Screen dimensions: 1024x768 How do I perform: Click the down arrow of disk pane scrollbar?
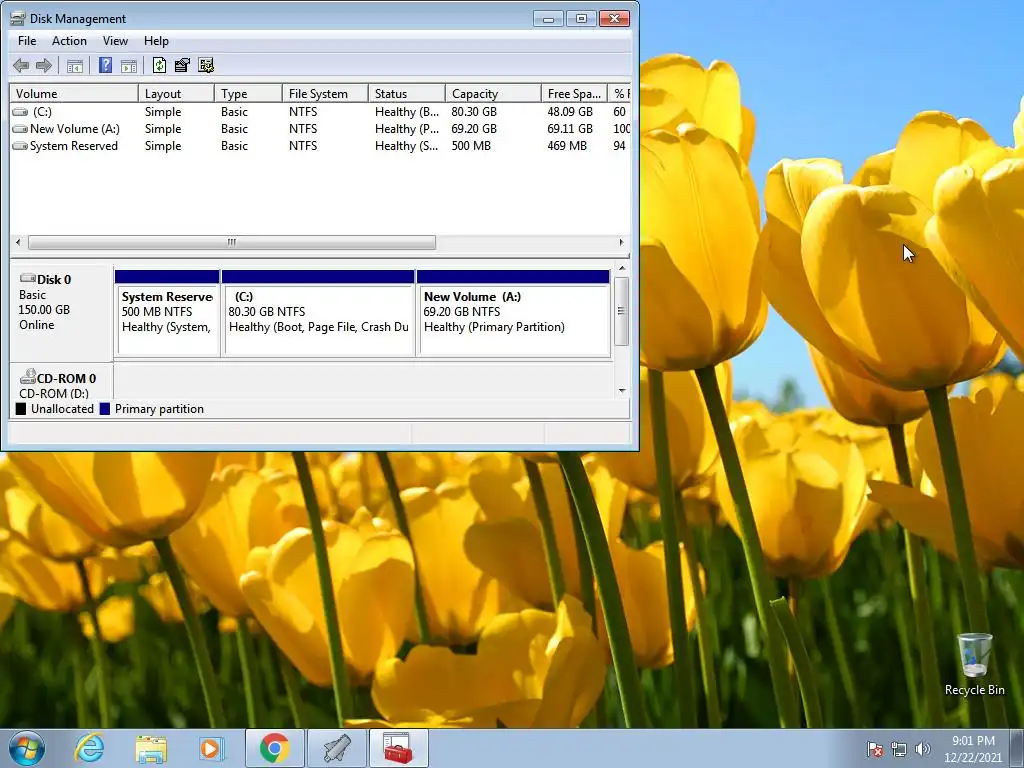622,391
